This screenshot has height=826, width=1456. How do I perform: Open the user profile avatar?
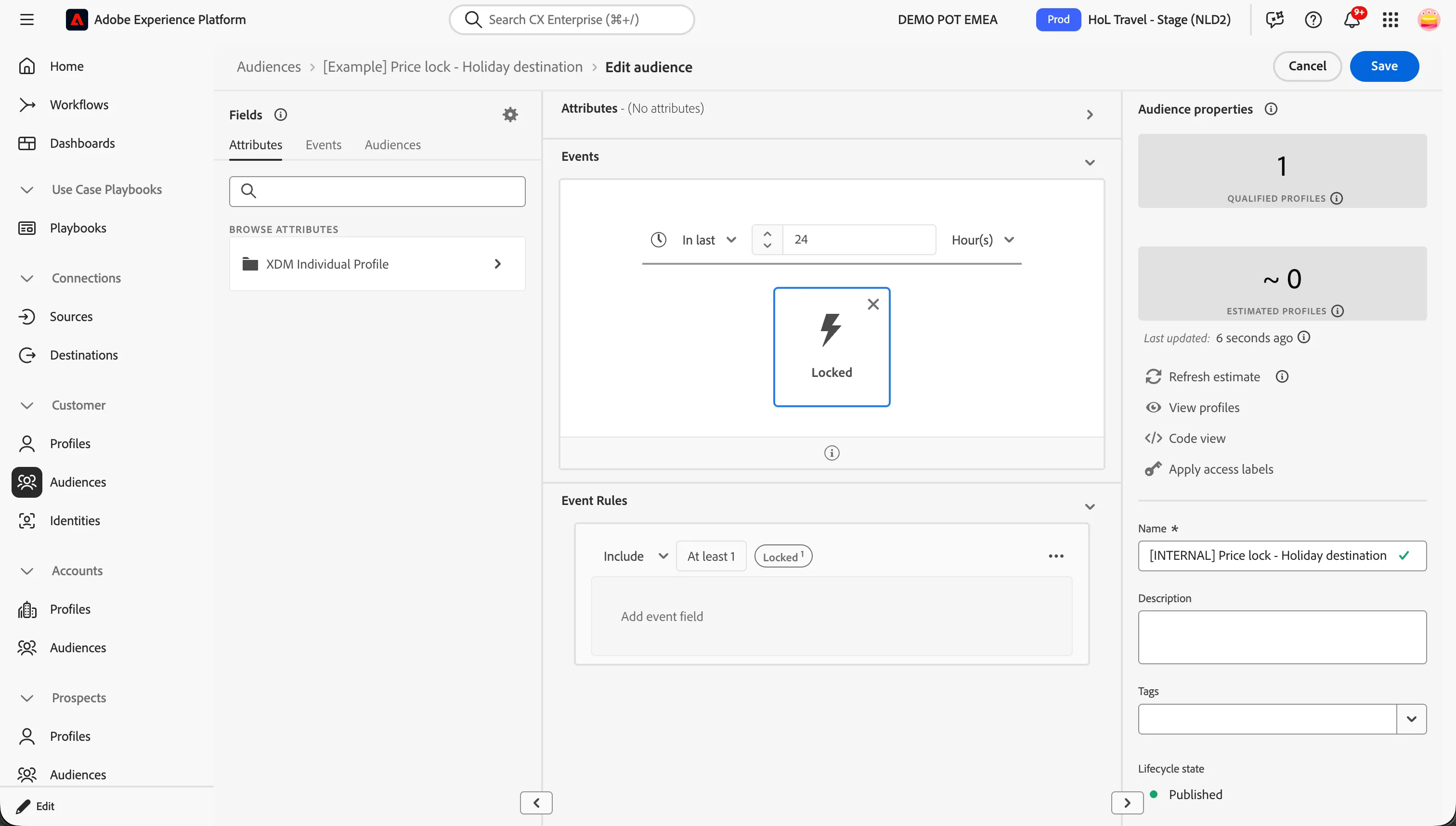coord(1428,20)
